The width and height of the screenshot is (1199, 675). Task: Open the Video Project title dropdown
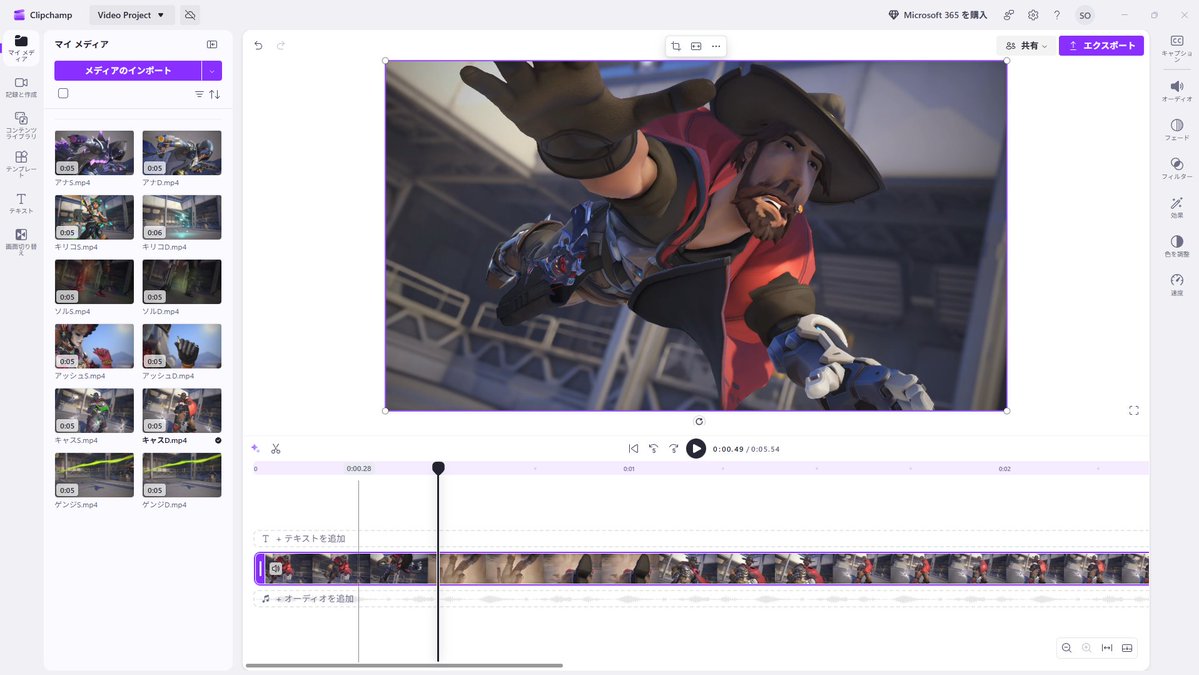[x=131, y=15]
